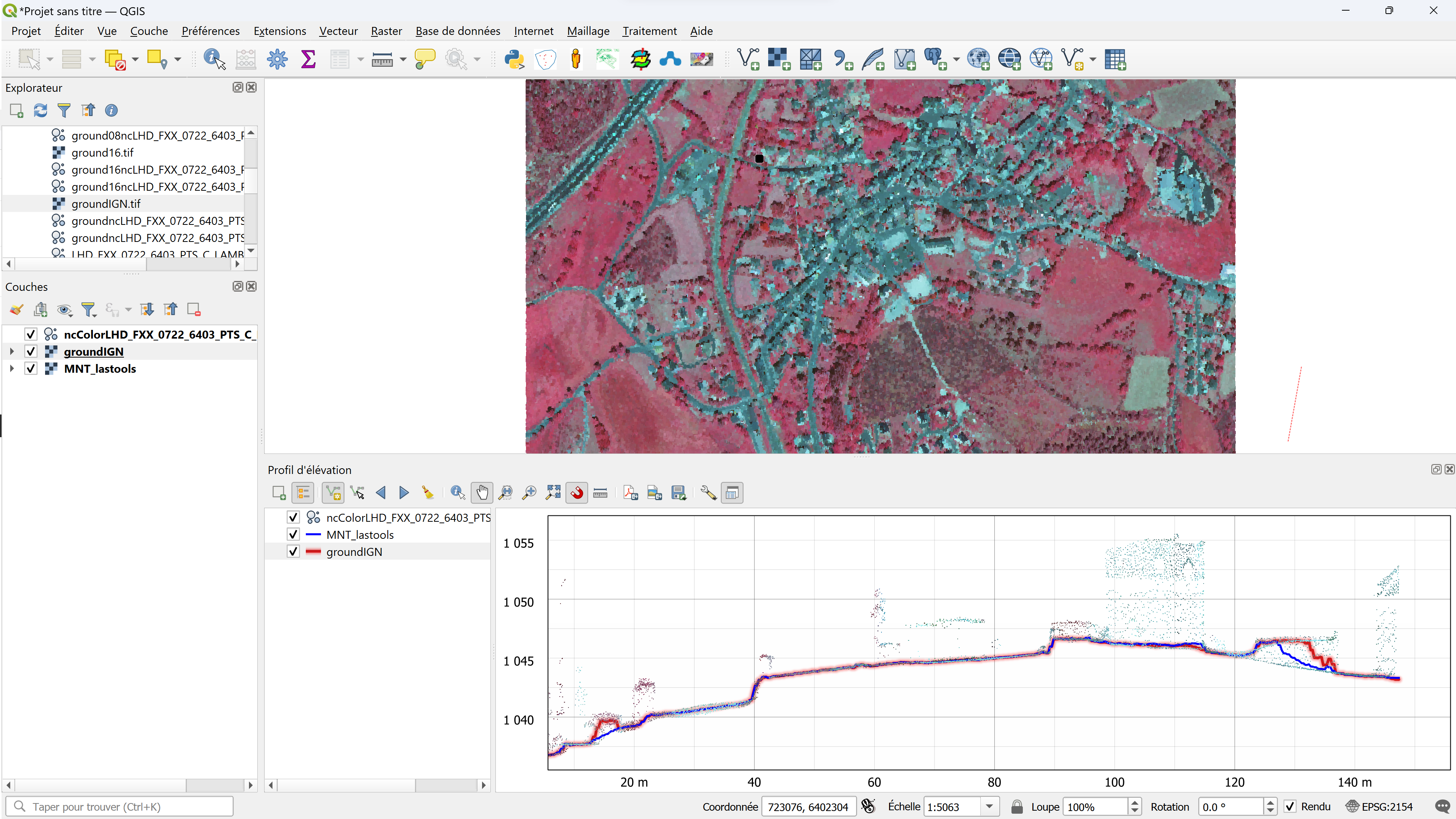Toggle visibility of groundIGN layer

click(x=31, y=352)
